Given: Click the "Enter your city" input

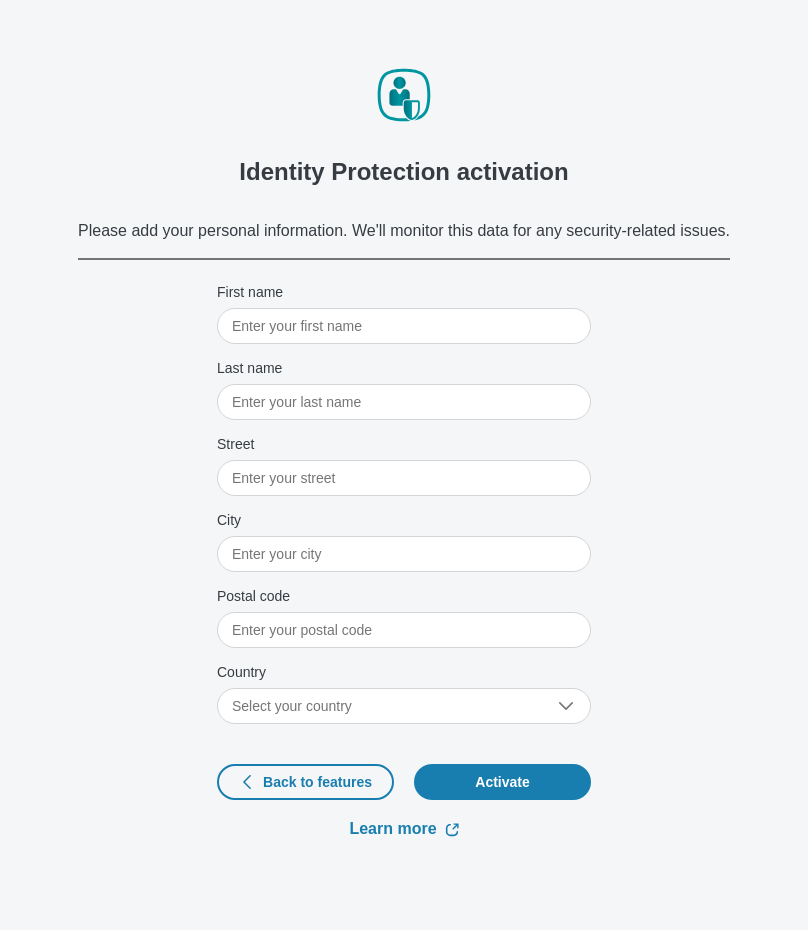Looking at the screenshot, I should (x=403, y=554).
